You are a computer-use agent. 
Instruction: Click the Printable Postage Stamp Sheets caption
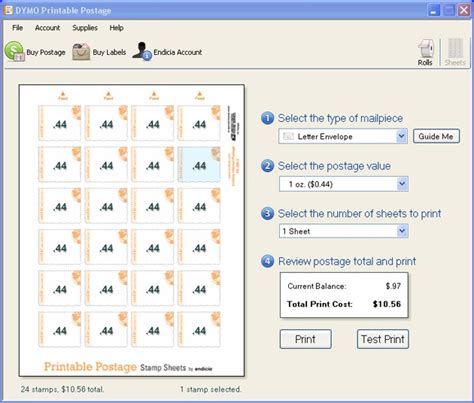point(128,367)
